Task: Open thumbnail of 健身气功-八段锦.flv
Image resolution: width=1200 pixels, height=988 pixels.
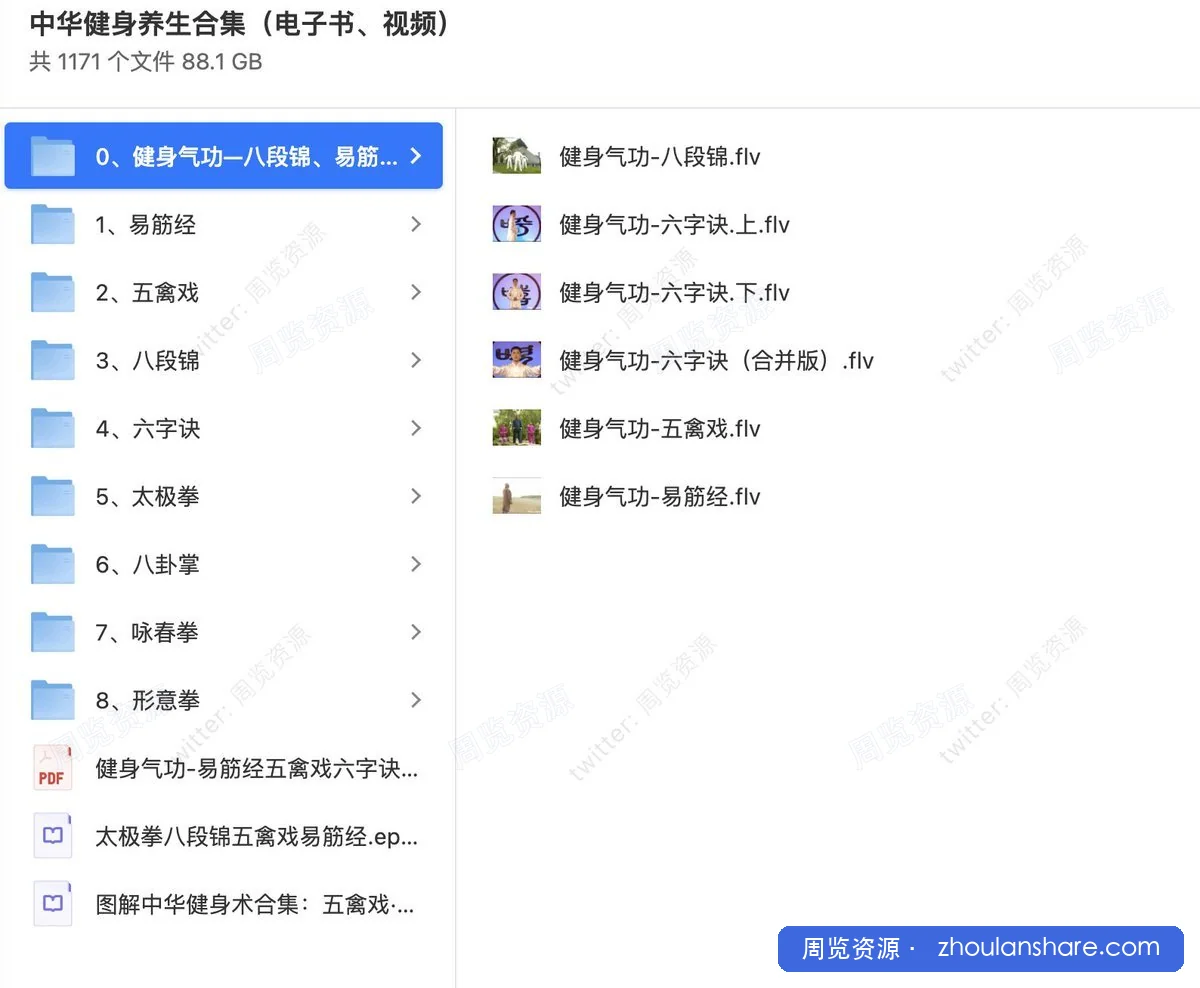Action: pyautogui.click(x=517, y=156)
